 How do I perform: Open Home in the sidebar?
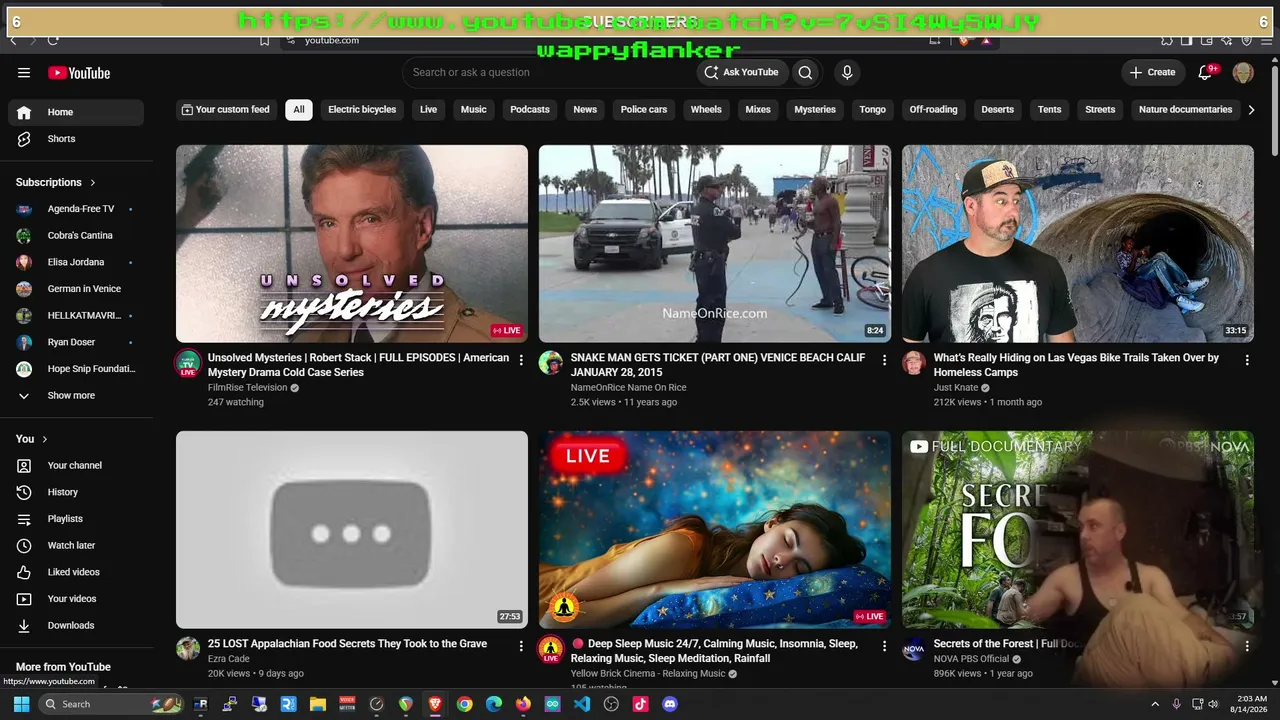pos(76,112)
